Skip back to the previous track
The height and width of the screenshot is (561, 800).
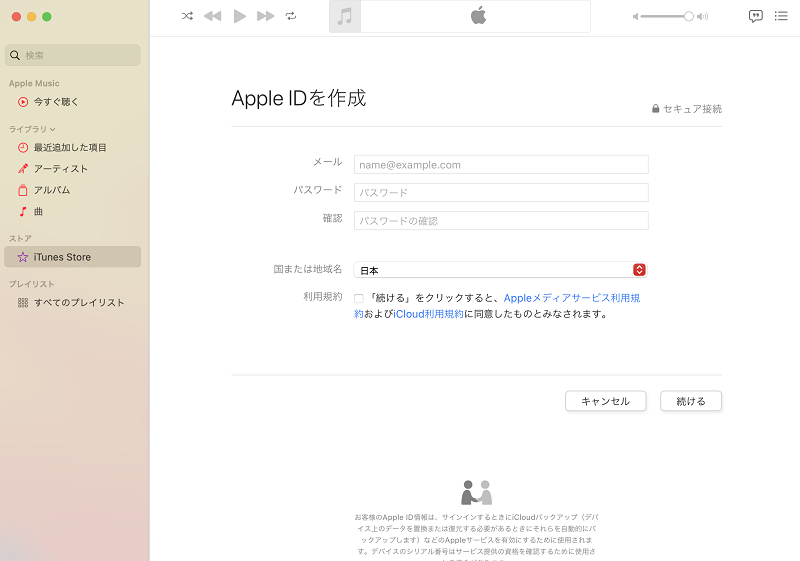point(212,16)
